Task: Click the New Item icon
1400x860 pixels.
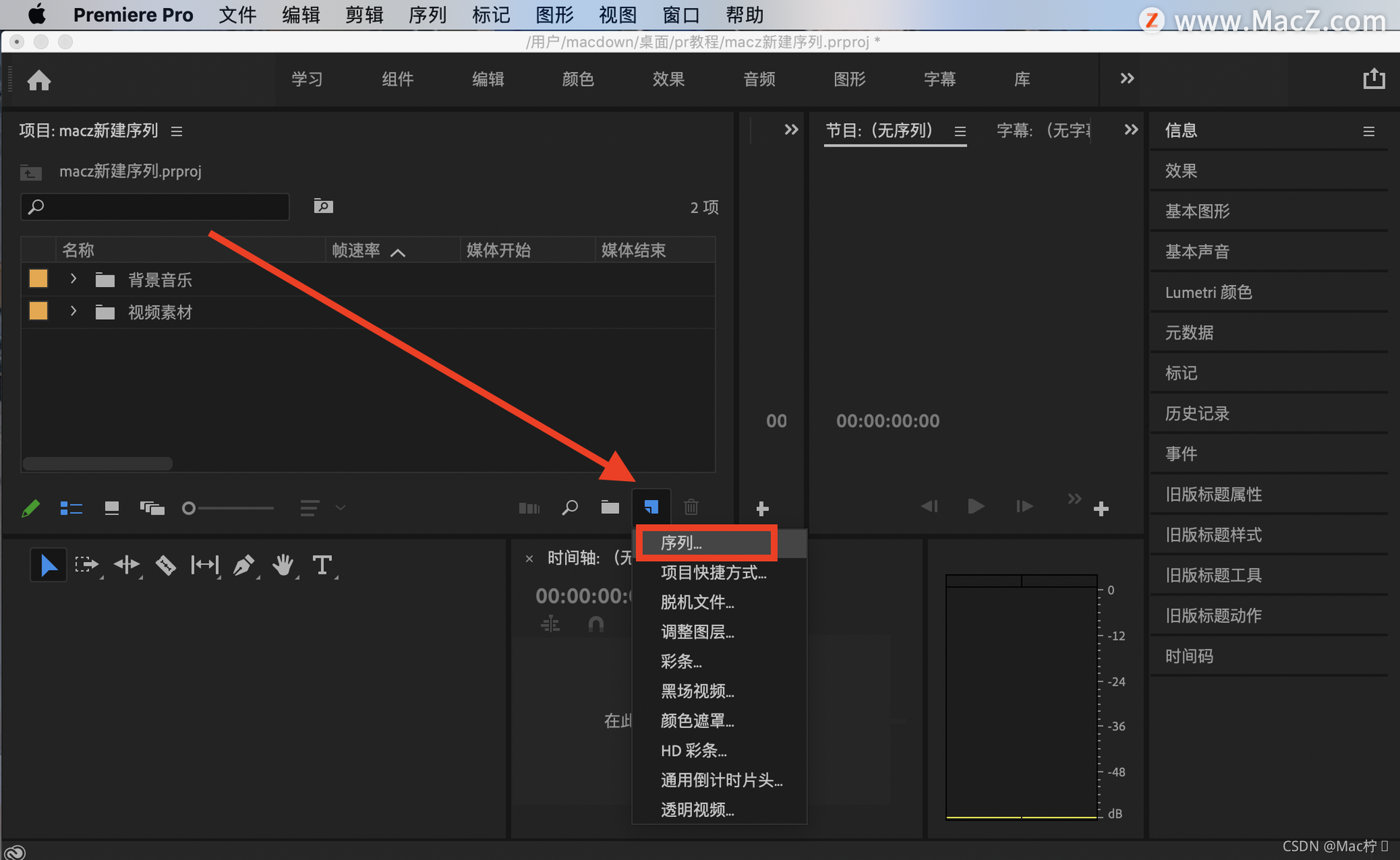Action: pyautogui.click(x=651, y=507)
